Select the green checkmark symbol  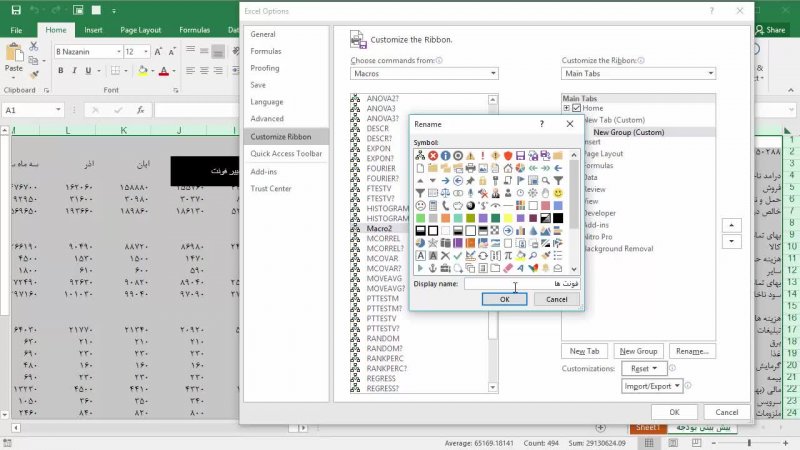point(458,256)
